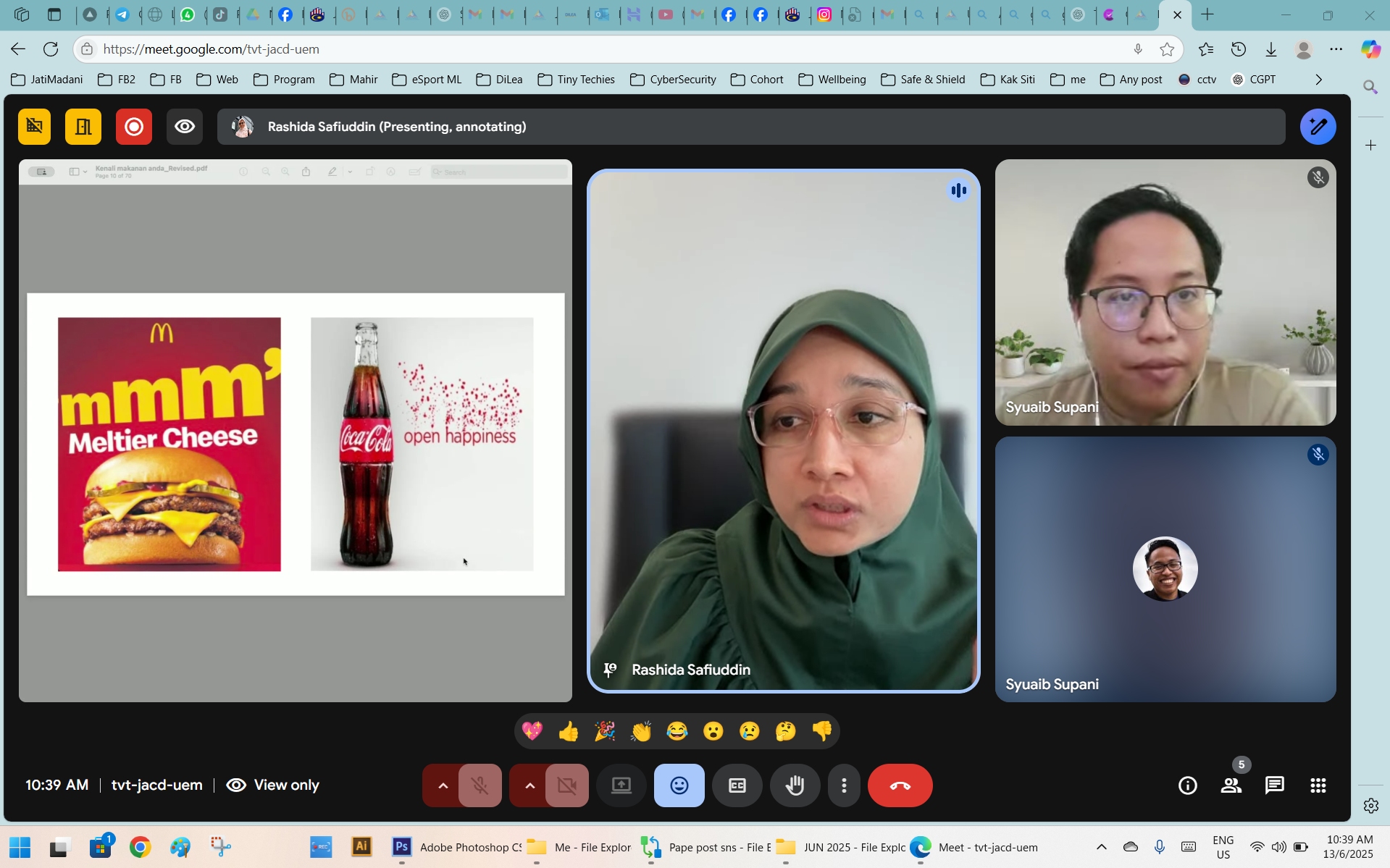1390x868 pixels.
Task: Click View only label
Action: coord(286,785)
